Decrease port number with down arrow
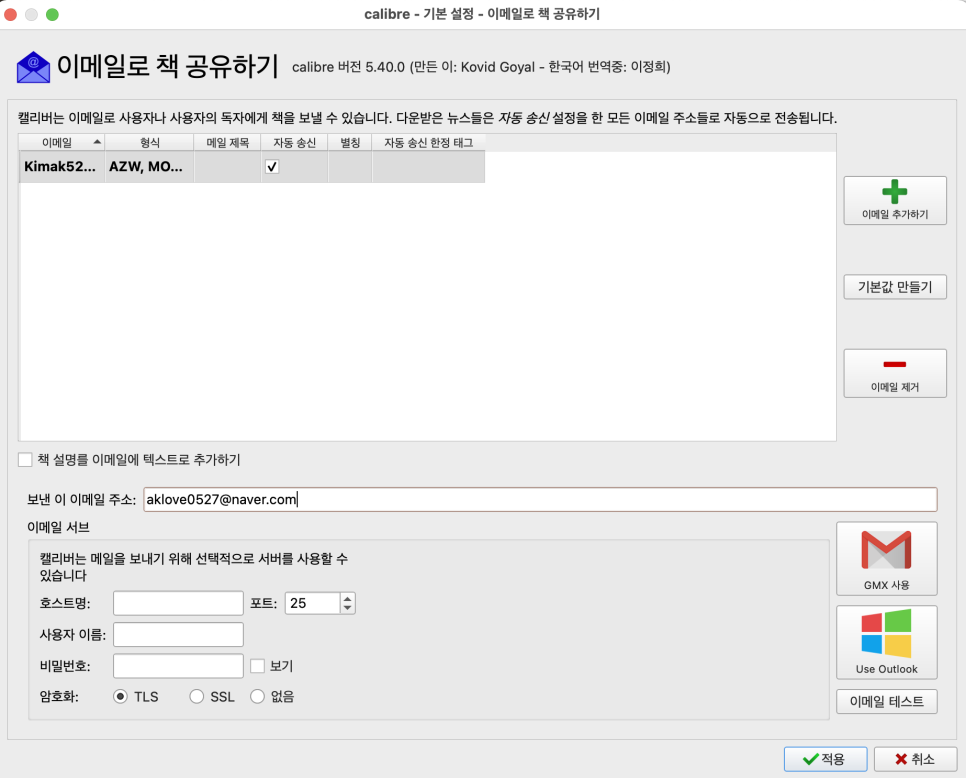 [347, 609]
